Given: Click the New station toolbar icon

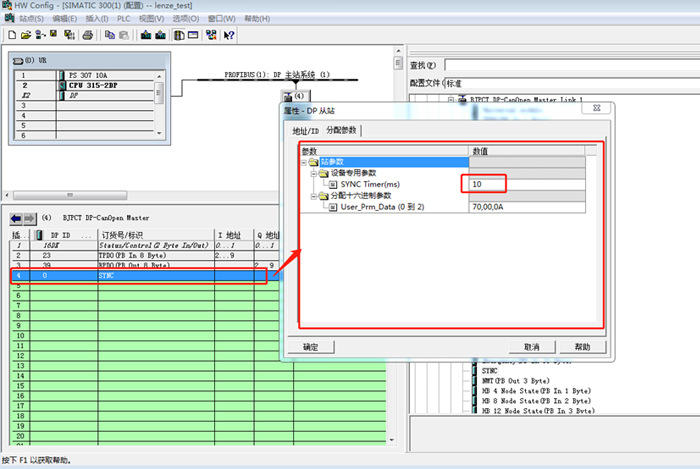Looking at the screenshot, I should point(12,35).
